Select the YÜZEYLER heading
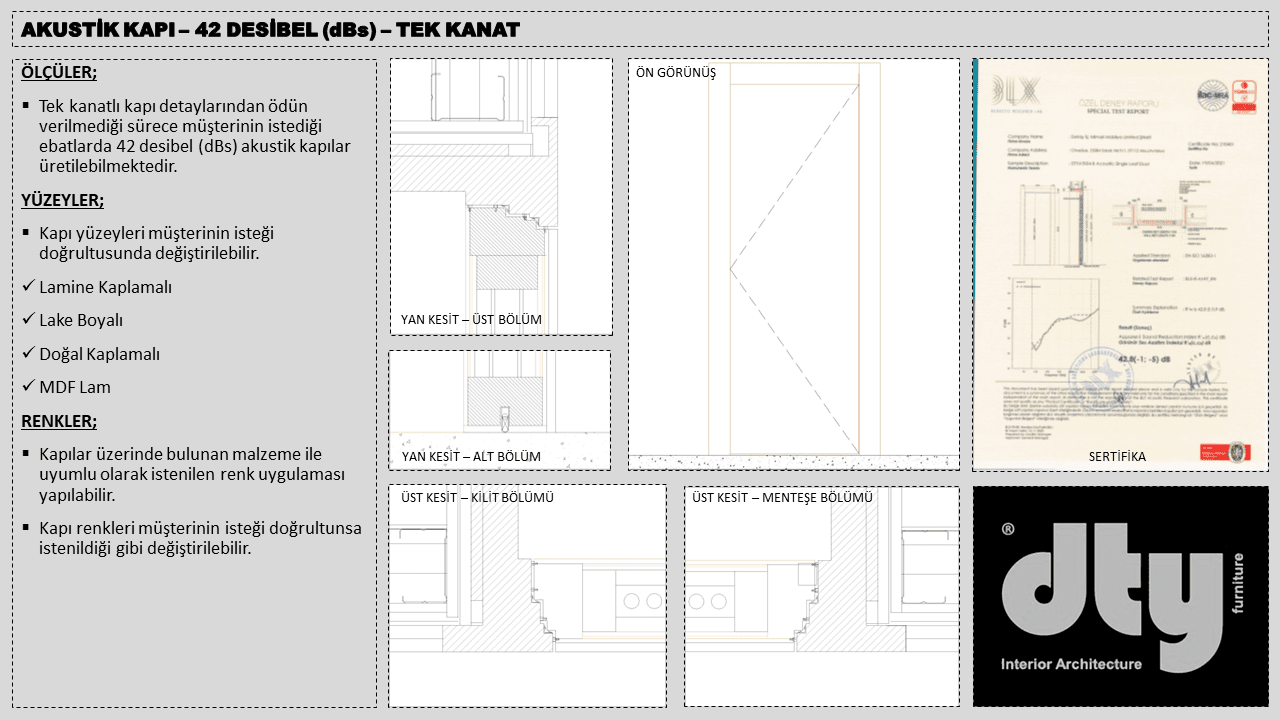 (62, 200)
